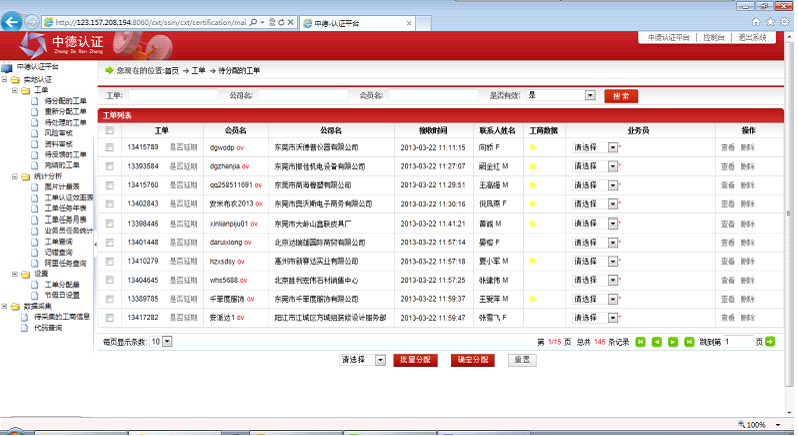
Task: Open 控制台 in the top menu
Action: (714, 37)
